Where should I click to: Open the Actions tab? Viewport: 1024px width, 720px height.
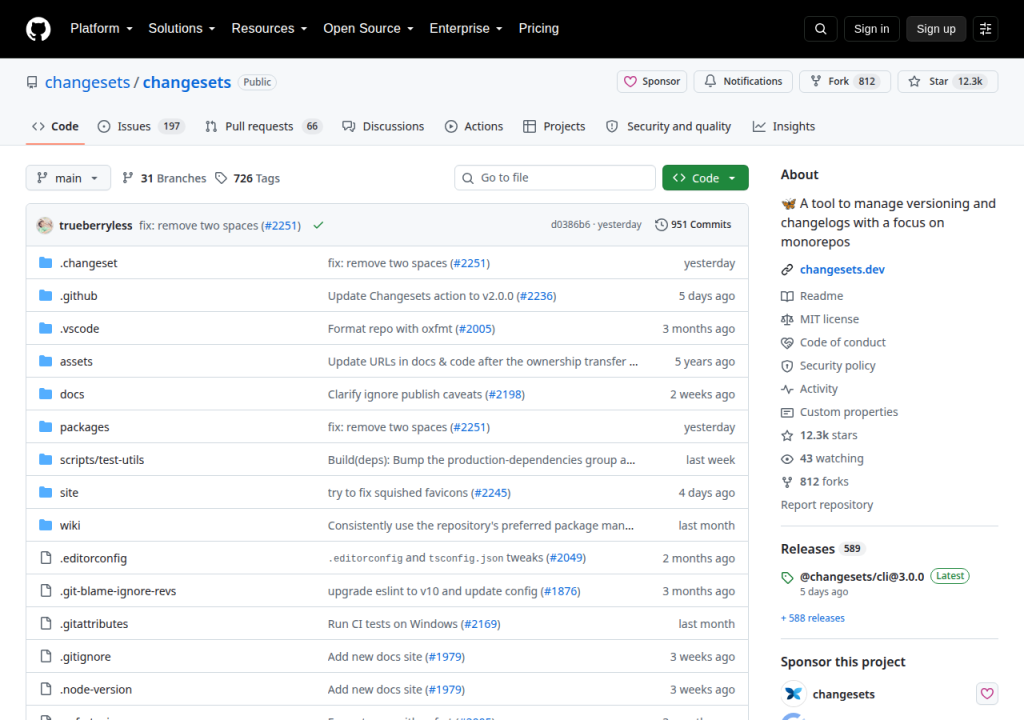[x=474, y=126]
